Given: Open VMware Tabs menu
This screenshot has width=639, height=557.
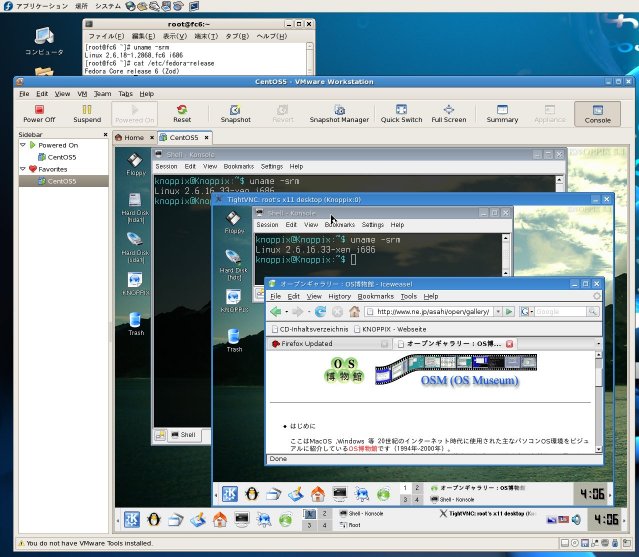Looking at the screenshot, I should coord(126,94).
